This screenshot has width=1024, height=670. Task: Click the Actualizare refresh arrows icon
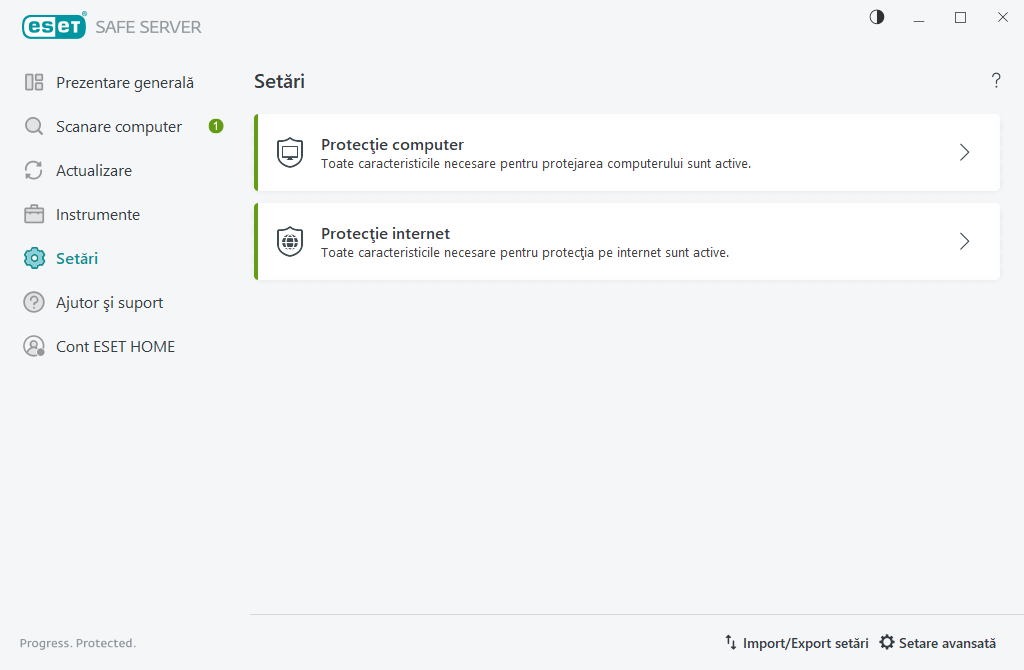tap(34, 171)
